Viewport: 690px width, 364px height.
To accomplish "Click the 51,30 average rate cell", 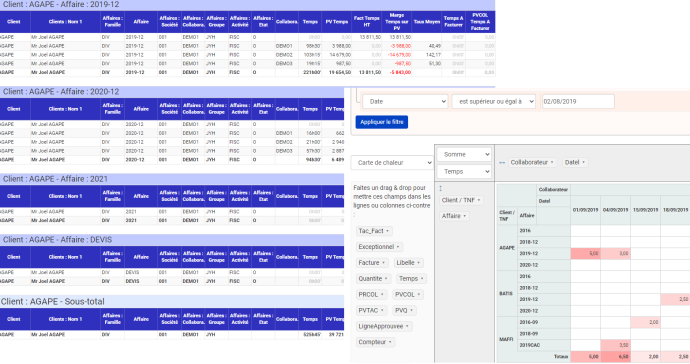I will coord(435,63).
